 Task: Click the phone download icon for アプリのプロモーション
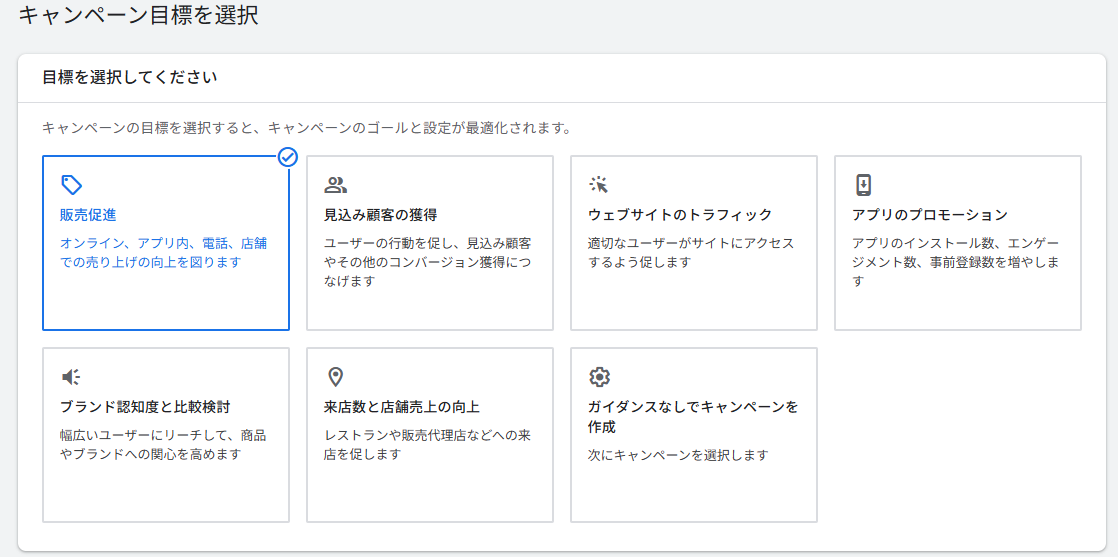click(x=863, y=185)
